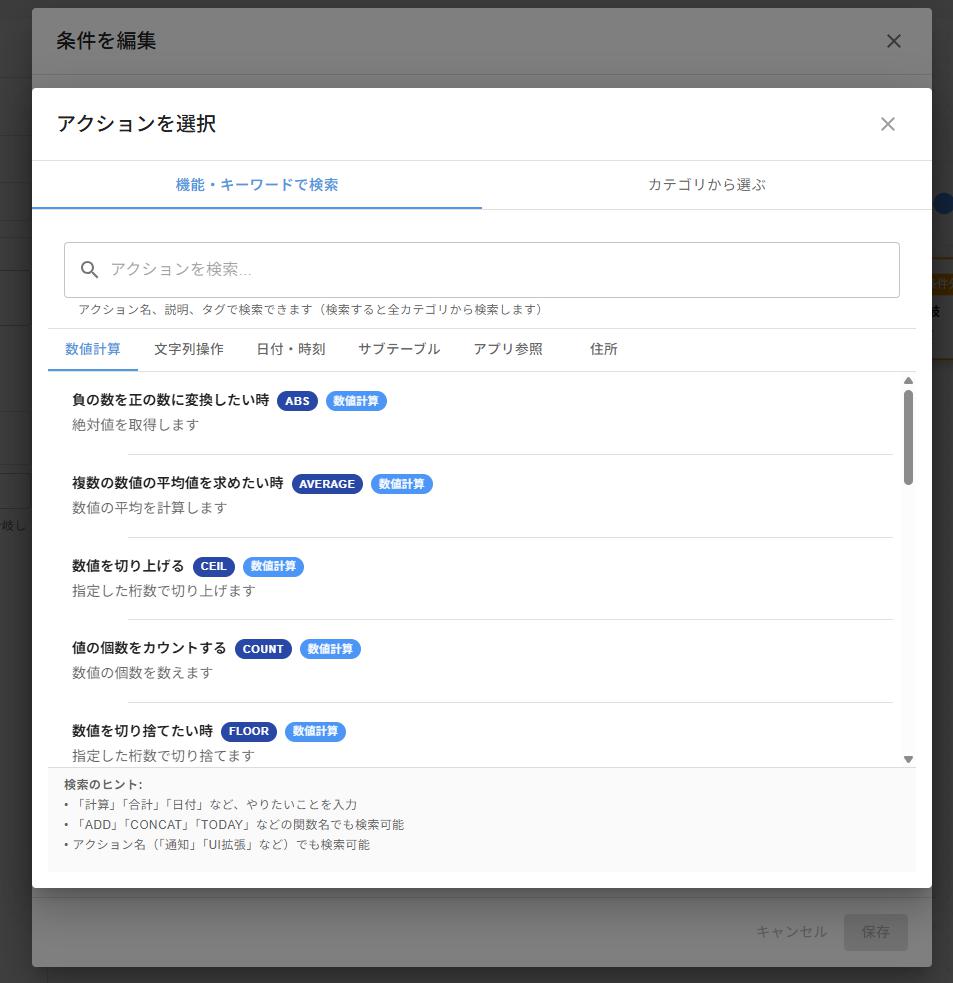The width and height of the screenshot is (953, 983).
Task: Click the 数値計算 tag beside AVERAGE
Action: coord(401,483)
